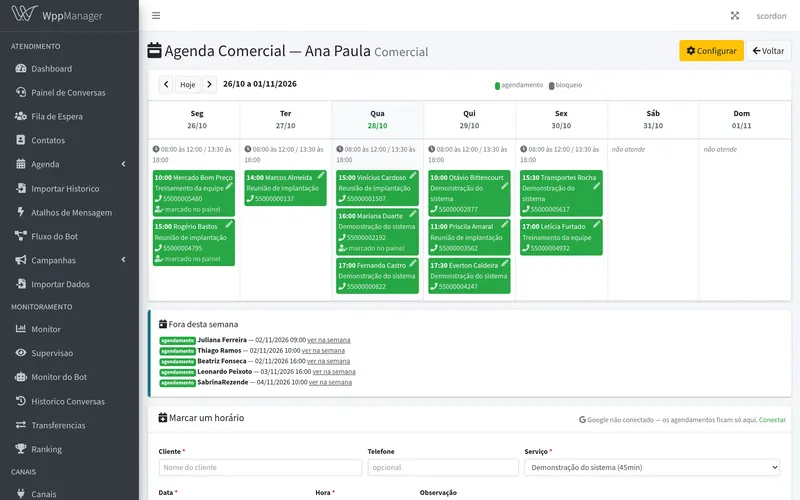The width and height of the screenshot is (800, 500).
Task: Expand the Campanhas sidebar submenu
Action: (69, 260)
